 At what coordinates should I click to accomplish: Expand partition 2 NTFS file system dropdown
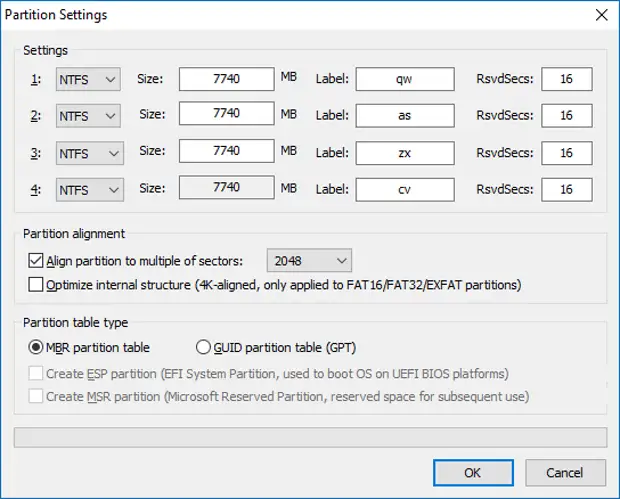pos(89,116)
